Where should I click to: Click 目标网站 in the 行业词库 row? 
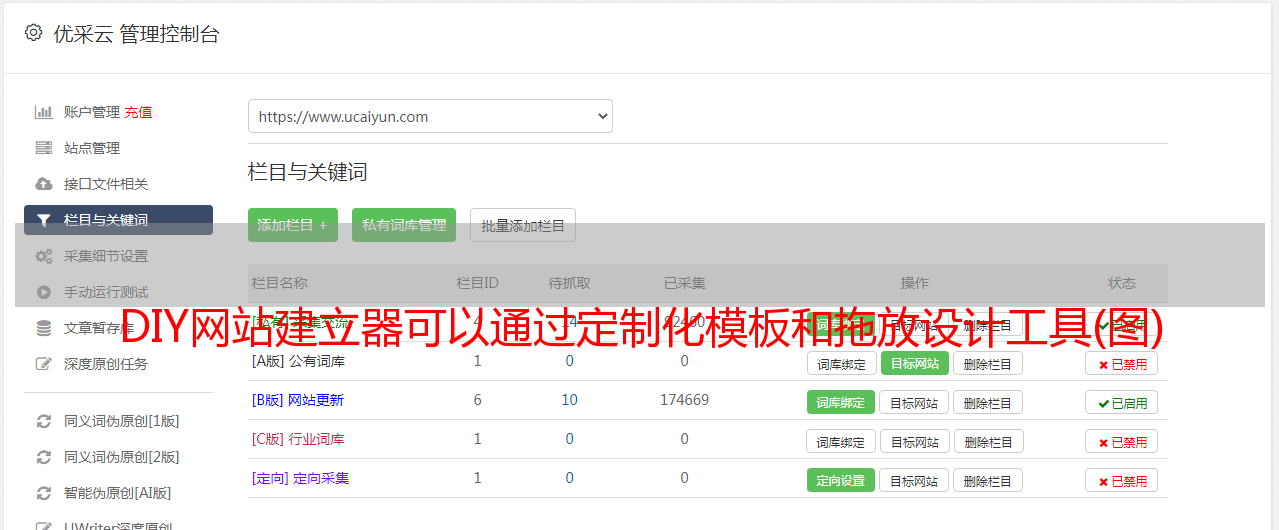[x=914, y=441]
